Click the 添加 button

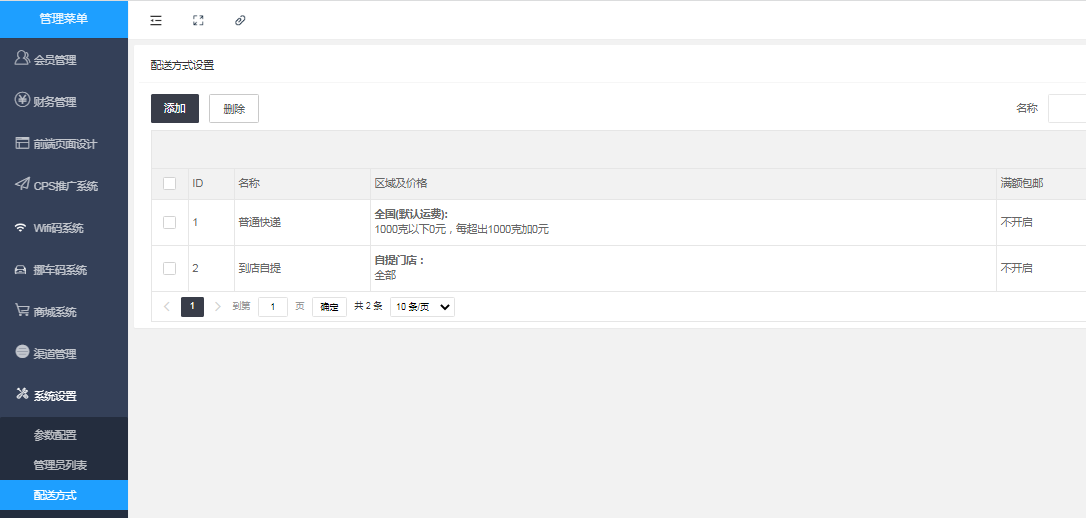click(175, 109)
